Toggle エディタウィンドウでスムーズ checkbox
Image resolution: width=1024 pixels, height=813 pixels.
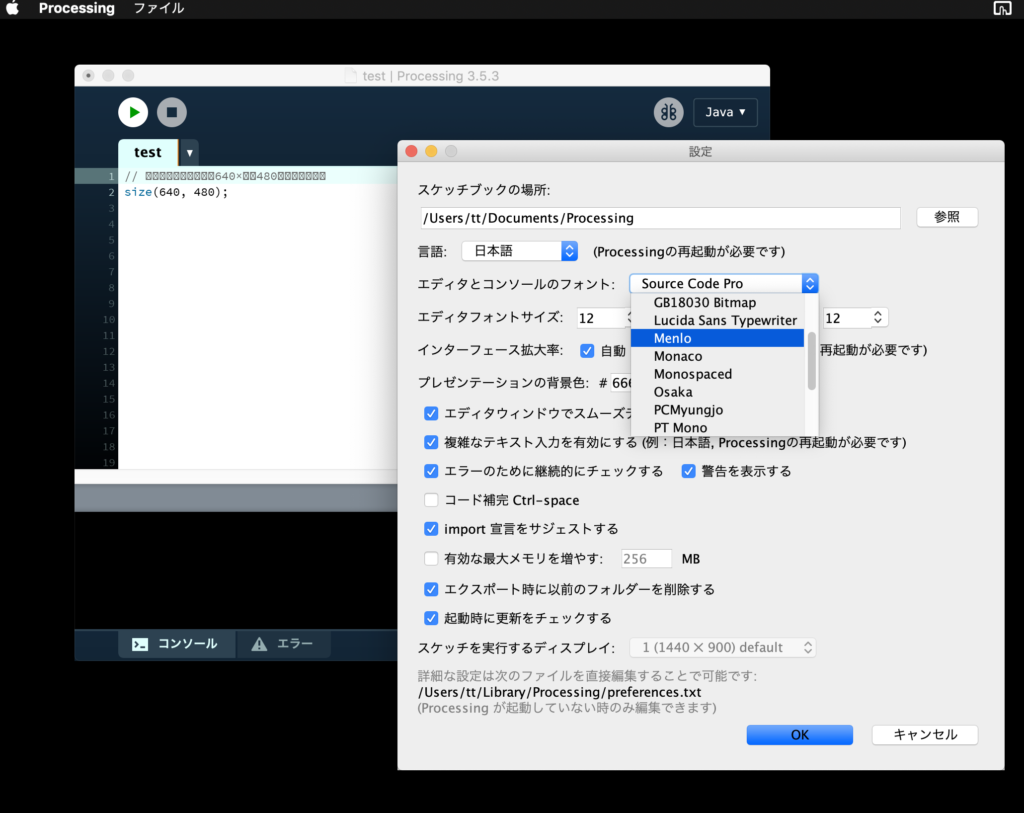coord(431,413)
